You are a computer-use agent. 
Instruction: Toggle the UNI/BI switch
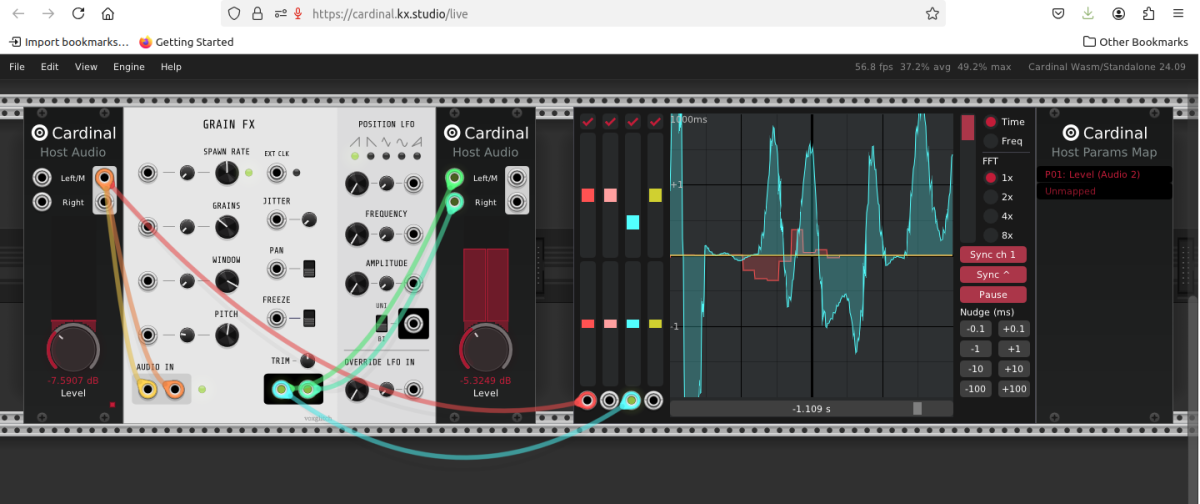click(x=382, y=323)
